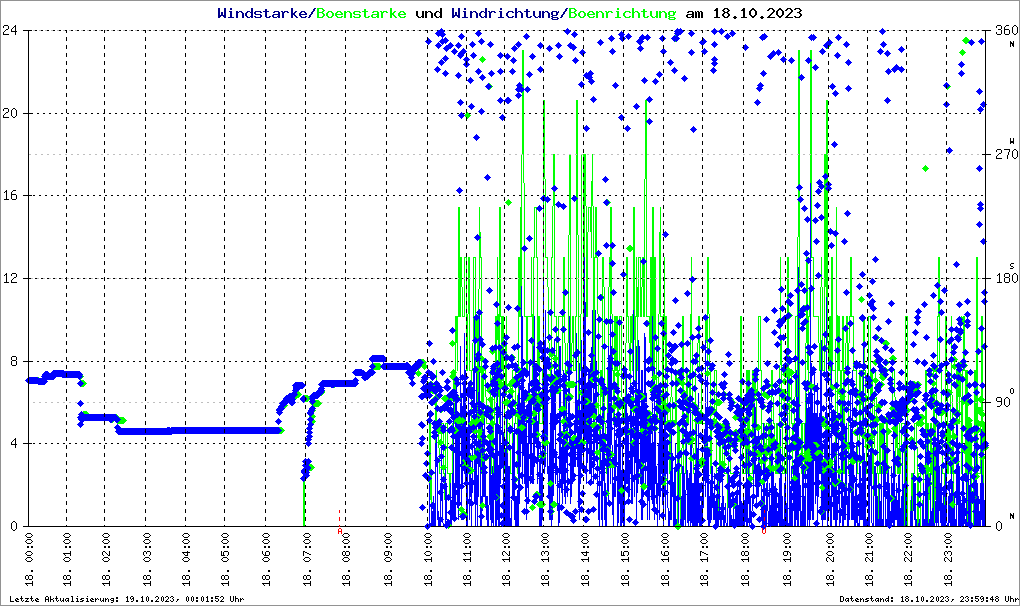This screenshot has height=606, width=1020.
Task: Click the '18. 09:00' time axis label
Action: coord(388,559)
